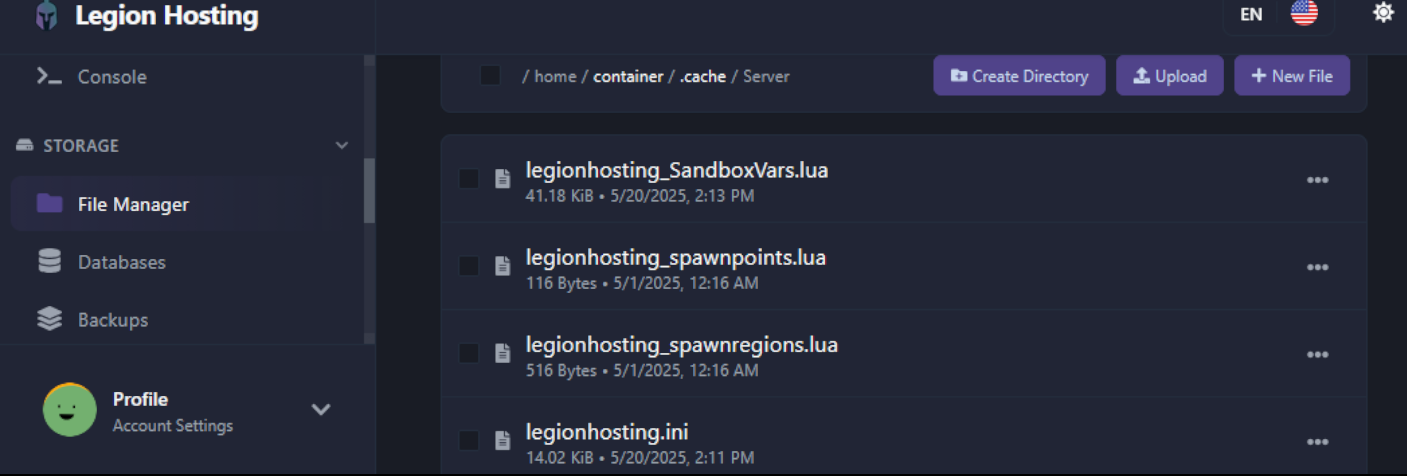Open the legionhosting_spawnregions.lua file
Image resolution: width=1407 pixels, height=476 pixels.
[x=682, y=345]
